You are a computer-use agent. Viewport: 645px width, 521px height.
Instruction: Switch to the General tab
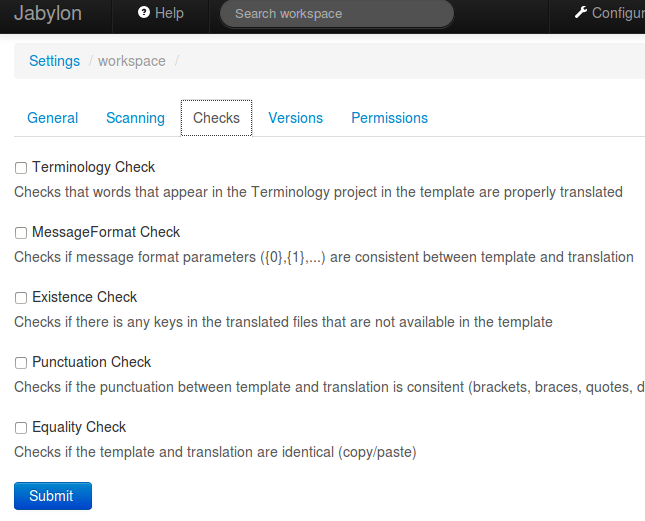click(x=52, y=118)
